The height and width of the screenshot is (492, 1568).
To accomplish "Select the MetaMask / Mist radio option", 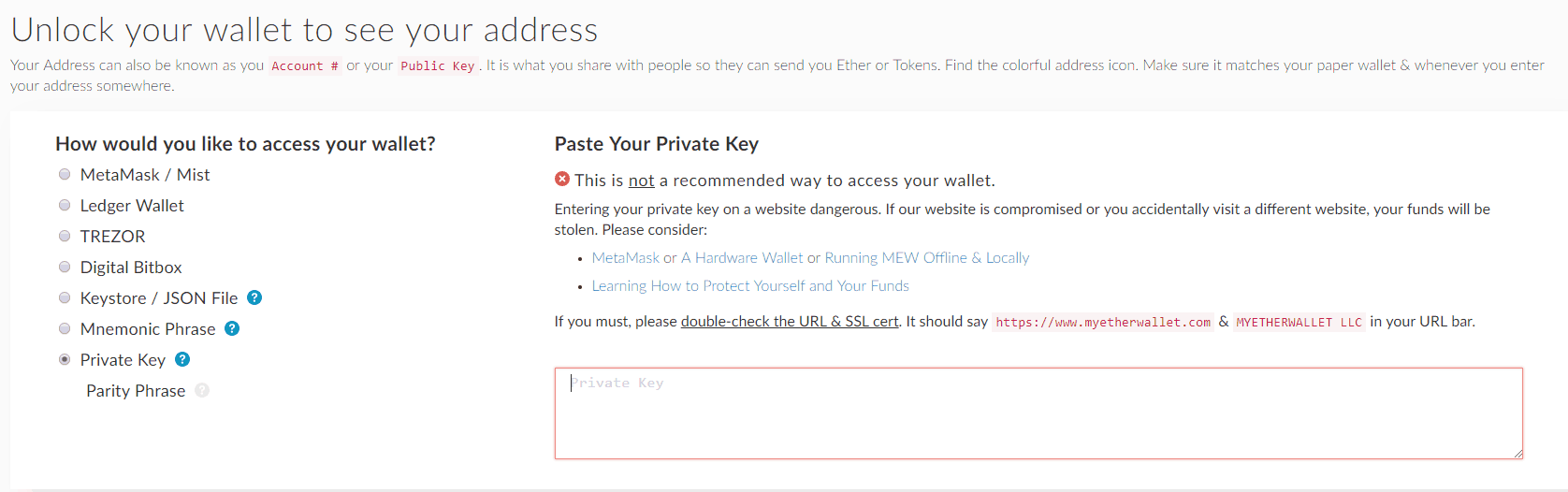I will pyautogui.click(x=65, y=174).
